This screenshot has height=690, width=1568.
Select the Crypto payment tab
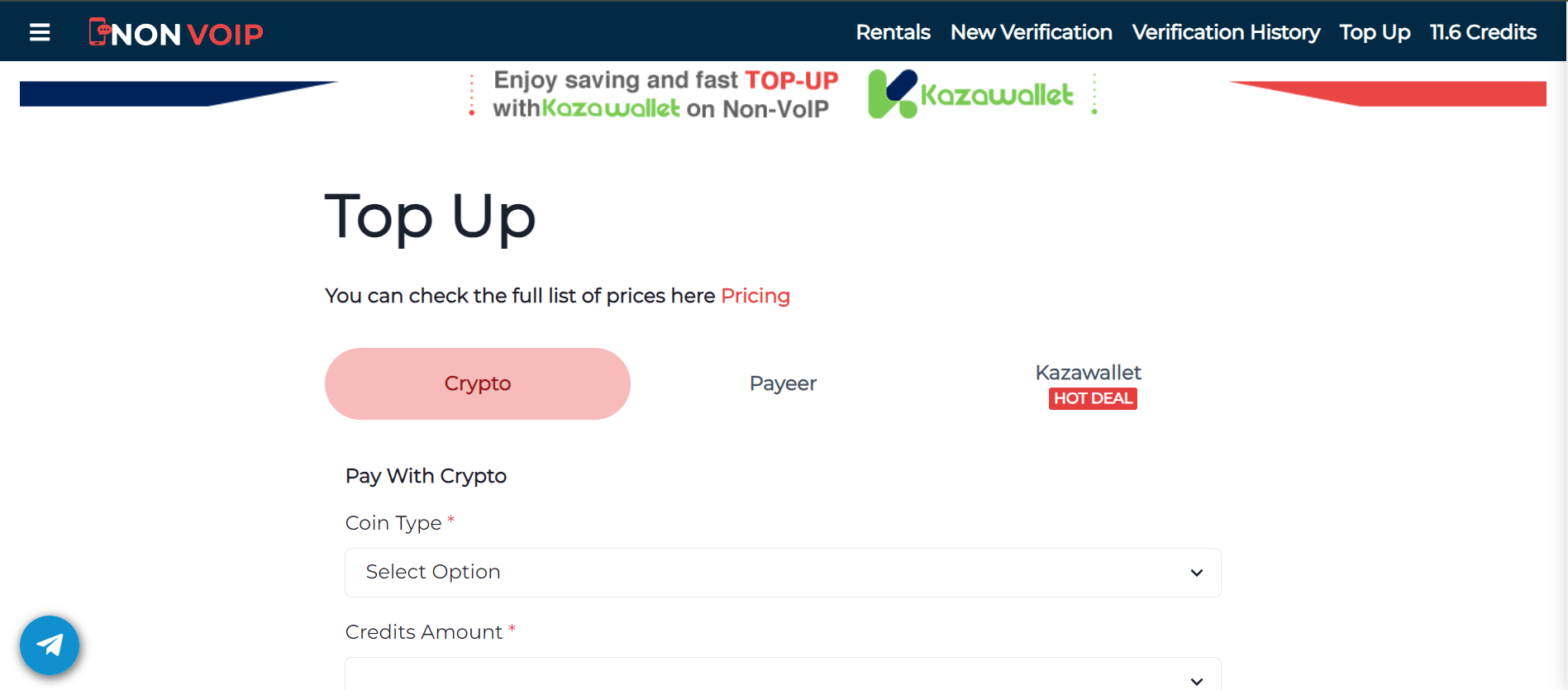(x=477, y=383)
